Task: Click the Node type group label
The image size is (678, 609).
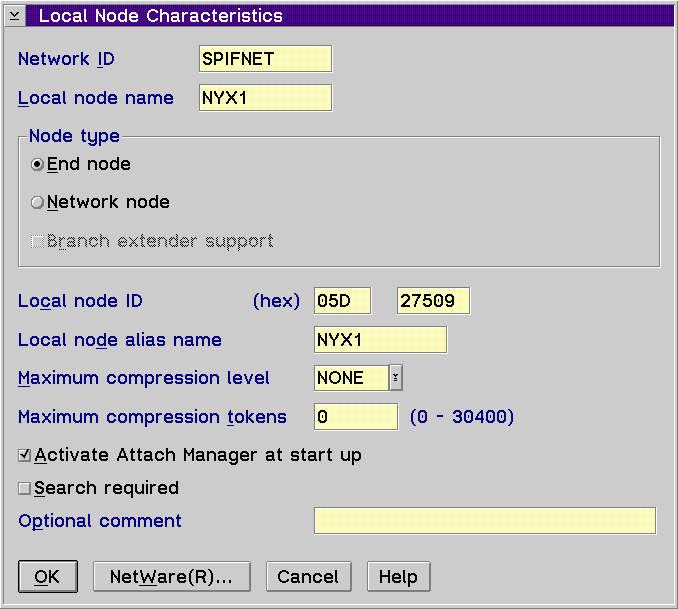Action: 74,136
